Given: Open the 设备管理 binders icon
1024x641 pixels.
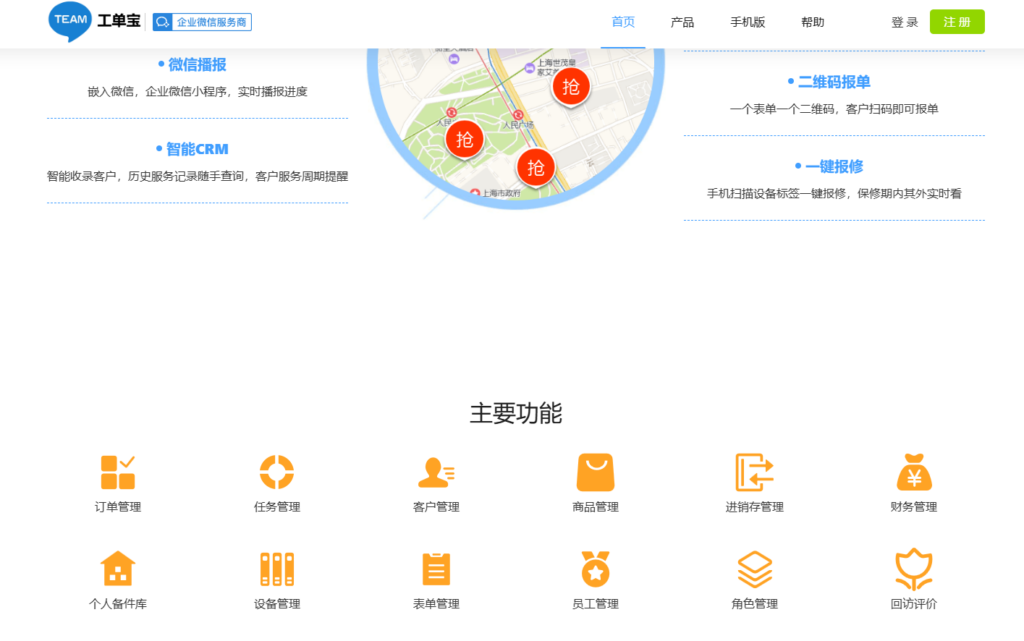Looking at the screenshot, I should [277, 569].
